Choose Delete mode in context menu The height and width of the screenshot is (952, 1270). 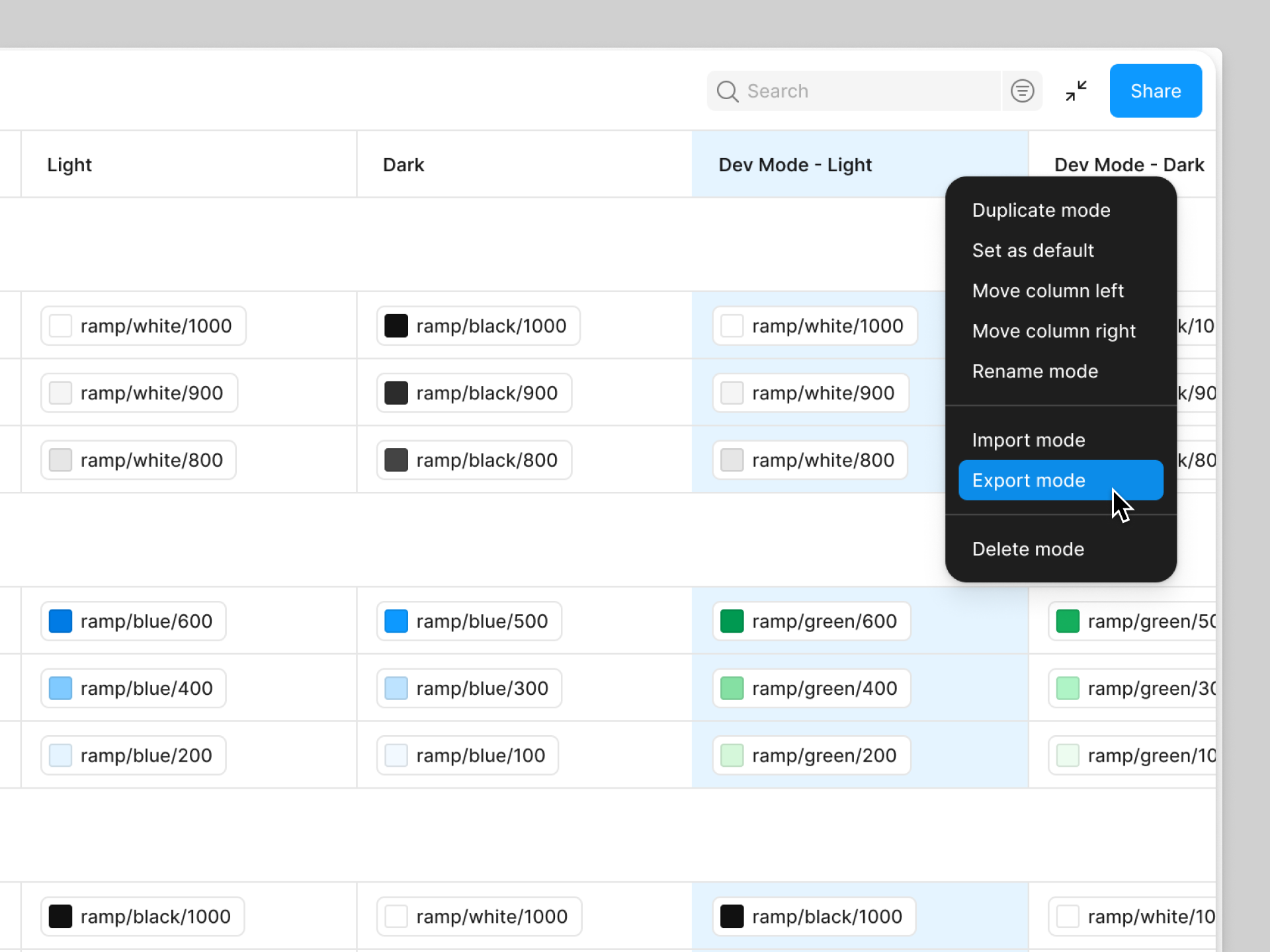click(1027, 549)
